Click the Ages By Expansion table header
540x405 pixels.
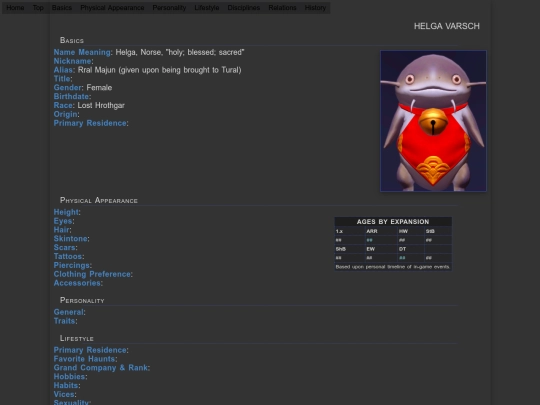tap(393, 222)
